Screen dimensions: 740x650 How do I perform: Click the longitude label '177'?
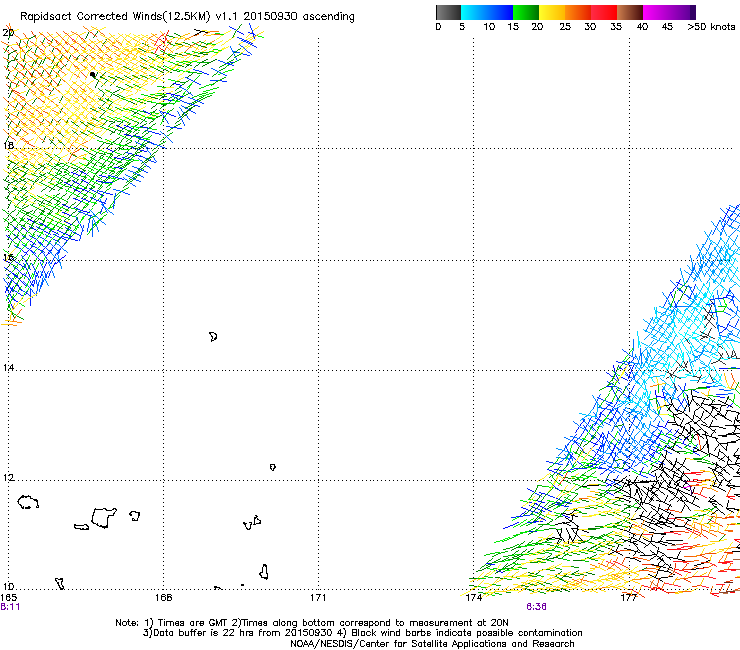pyautogui.click(x=629, y=598)
